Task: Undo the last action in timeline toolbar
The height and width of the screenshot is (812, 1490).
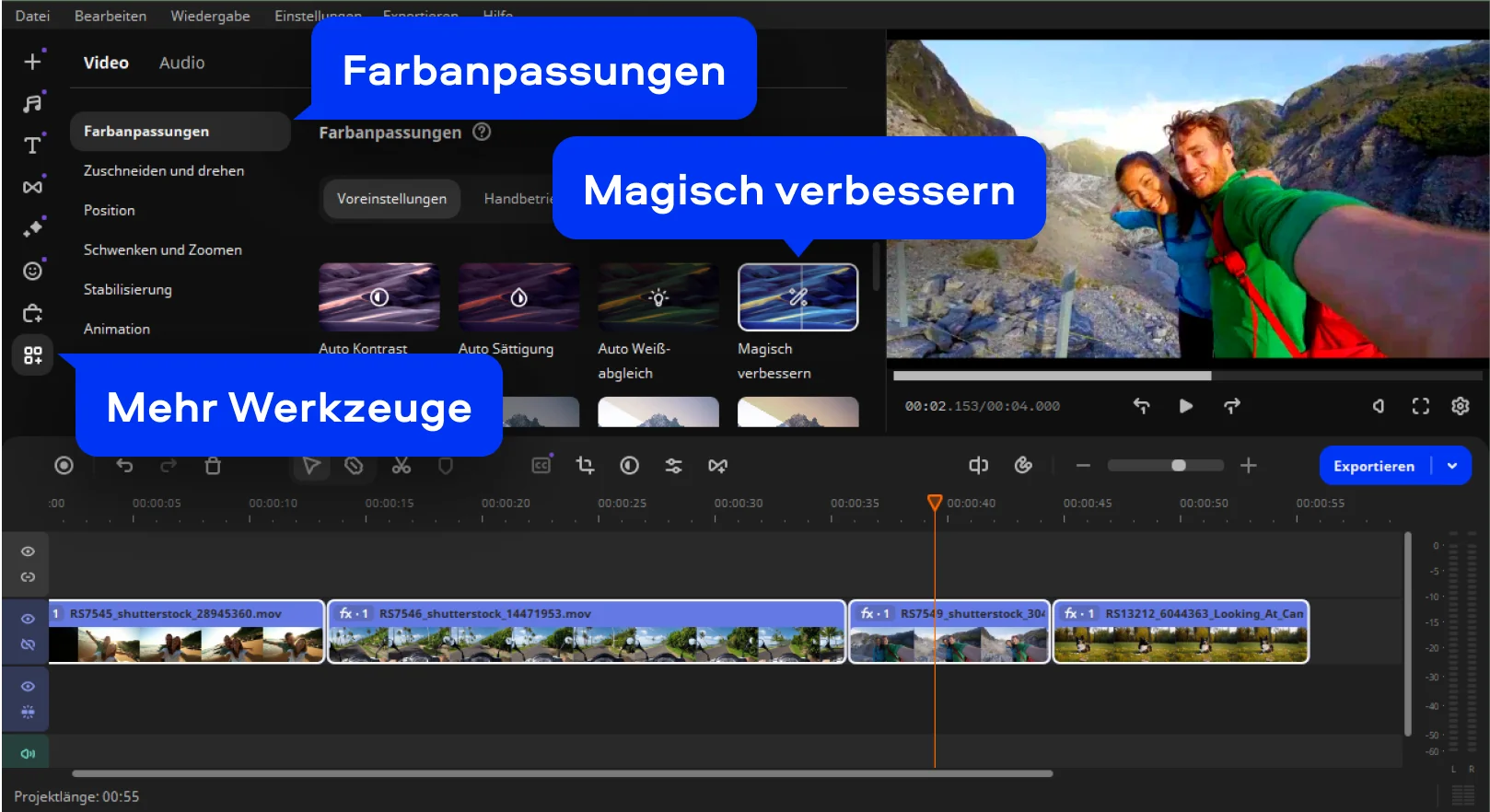Action: (124, 466)
